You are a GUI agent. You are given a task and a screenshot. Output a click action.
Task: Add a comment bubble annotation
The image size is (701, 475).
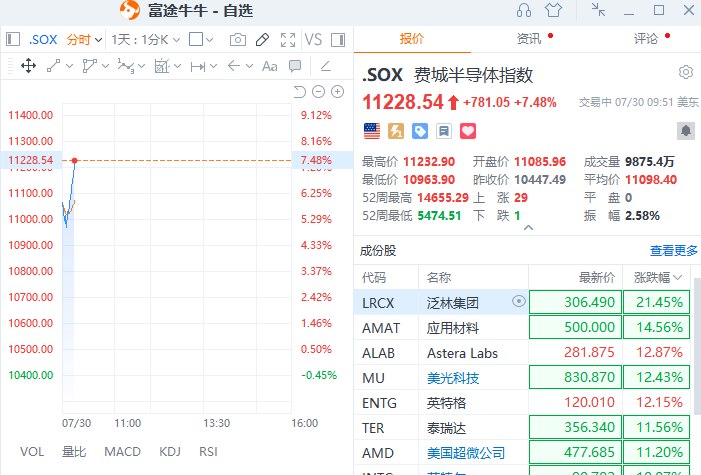click(295, 66)
